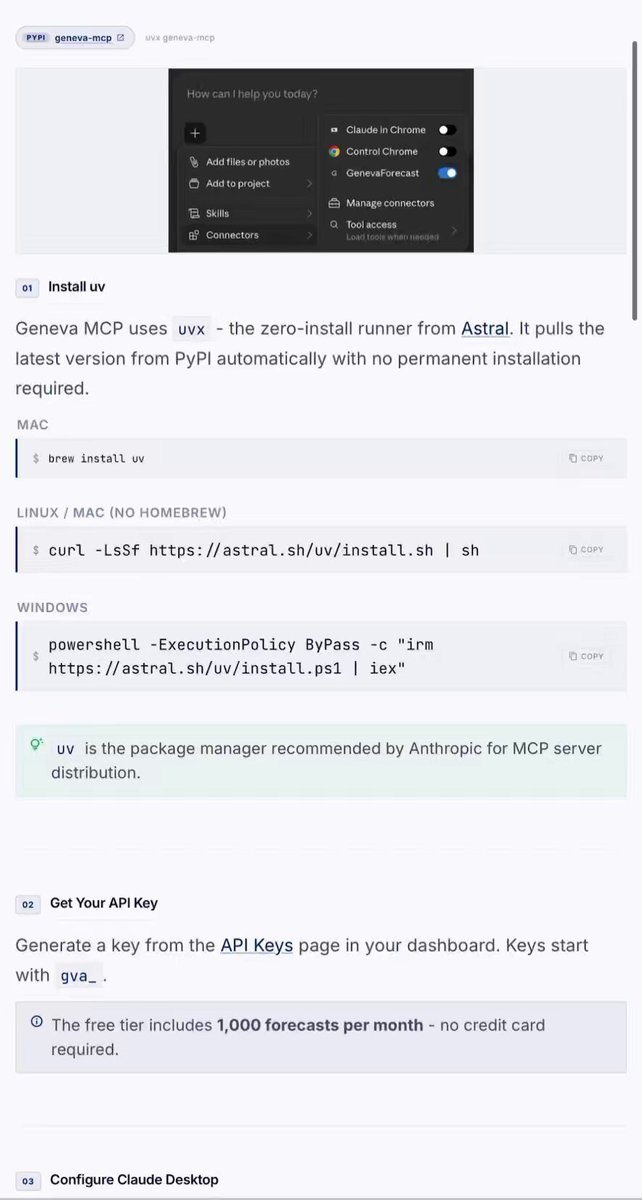Click the Tool access wrench icon

point(335,225)
